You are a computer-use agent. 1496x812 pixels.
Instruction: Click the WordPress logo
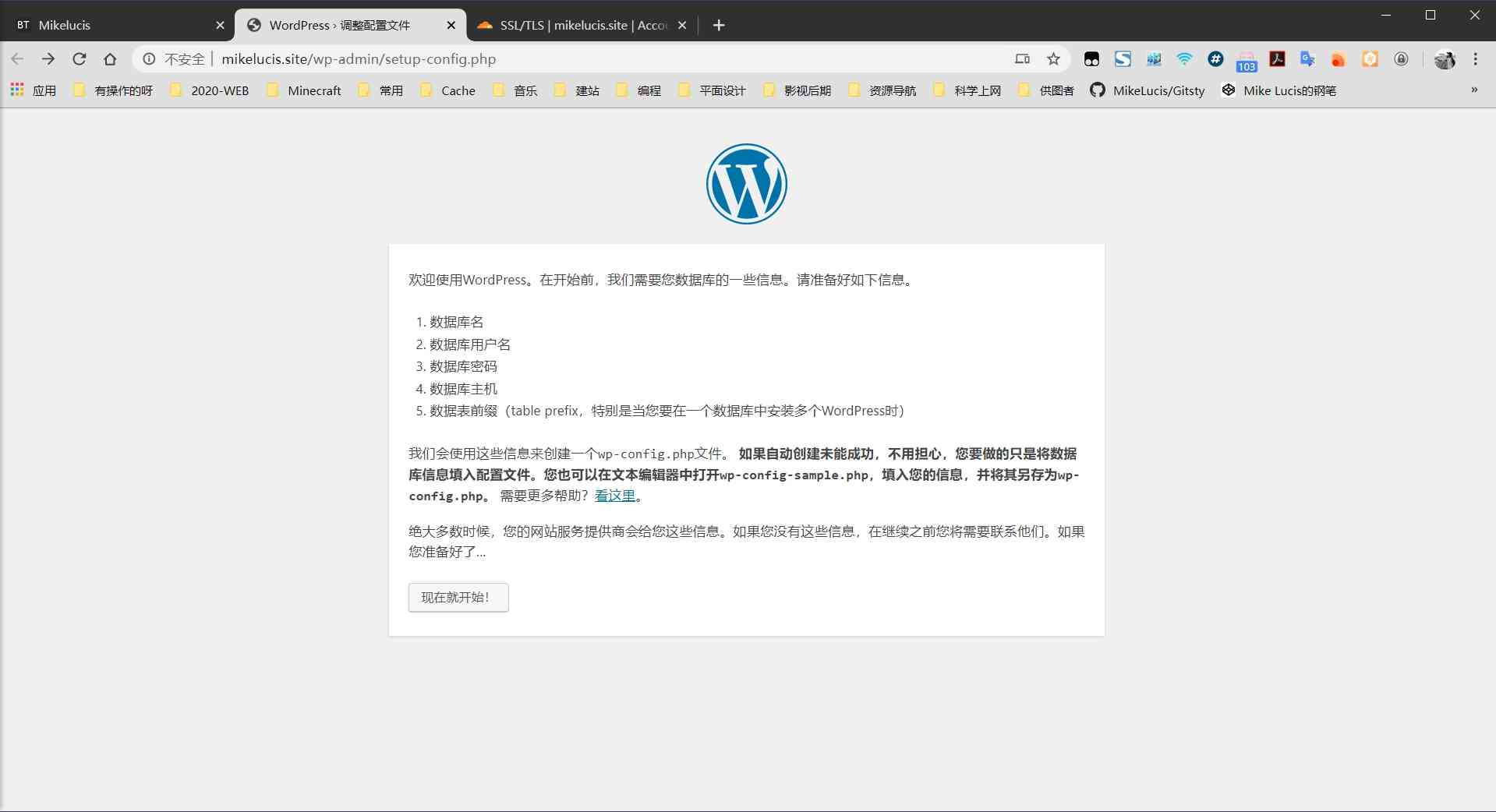pos(746,184)
